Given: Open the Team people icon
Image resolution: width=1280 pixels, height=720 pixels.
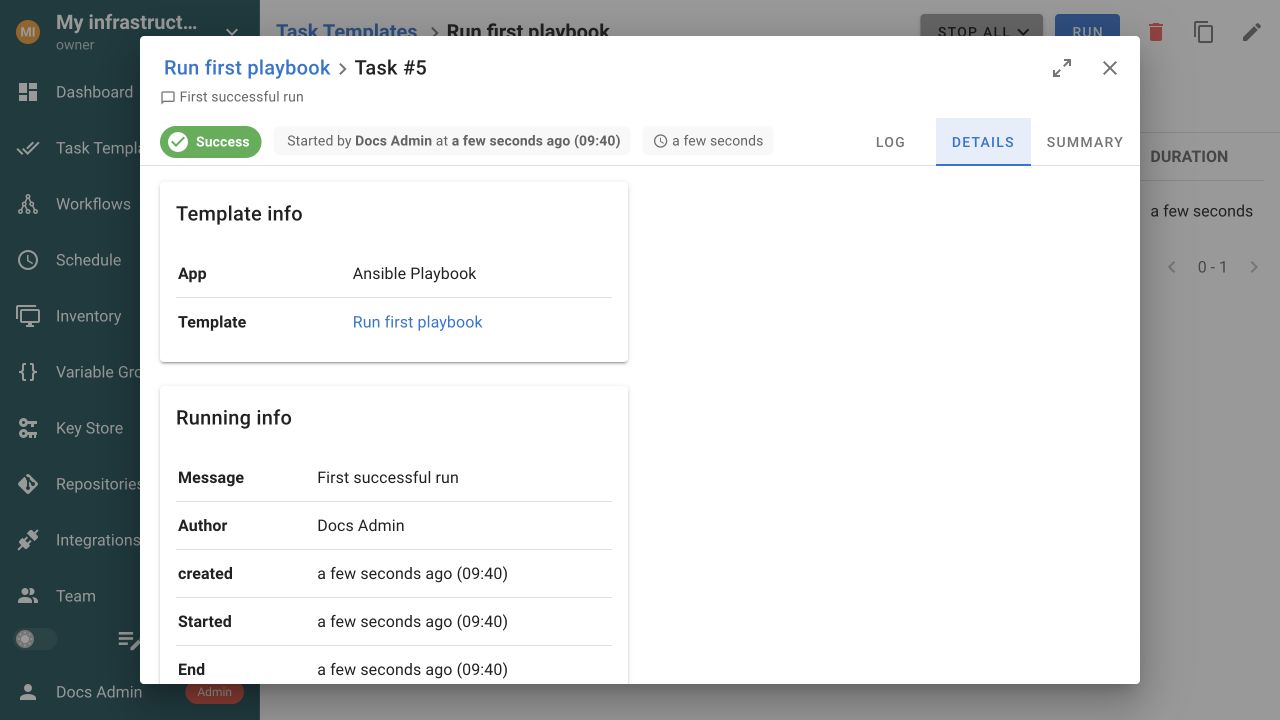Looking at the screenshot, I should tap(28, 596).
